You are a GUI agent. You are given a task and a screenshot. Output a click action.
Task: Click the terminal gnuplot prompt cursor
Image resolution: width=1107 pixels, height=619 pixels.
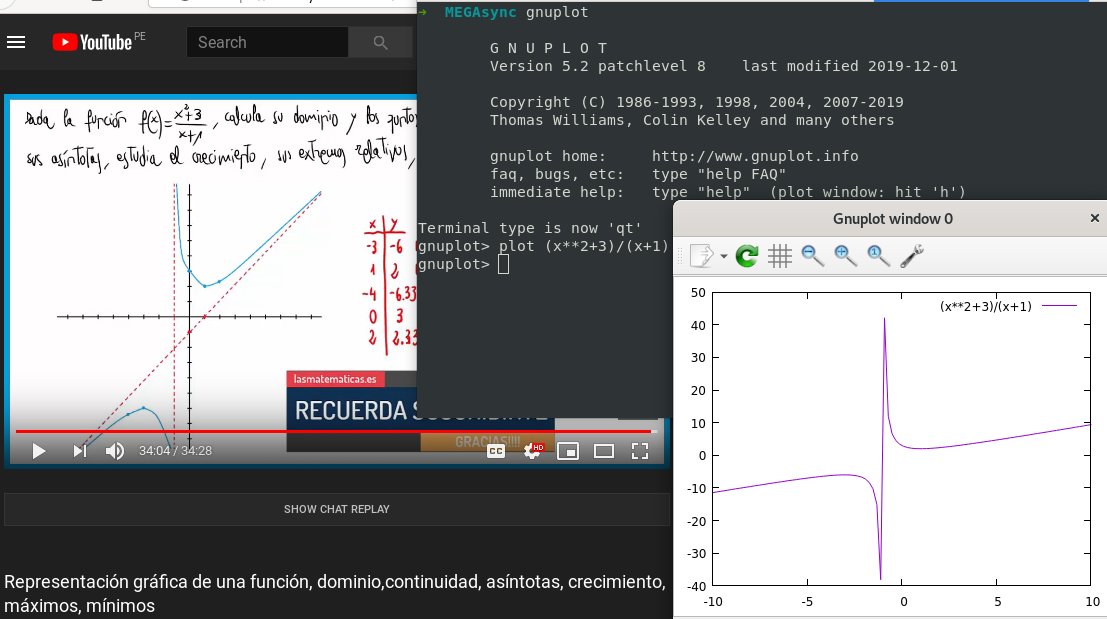(x=503, y=264)
